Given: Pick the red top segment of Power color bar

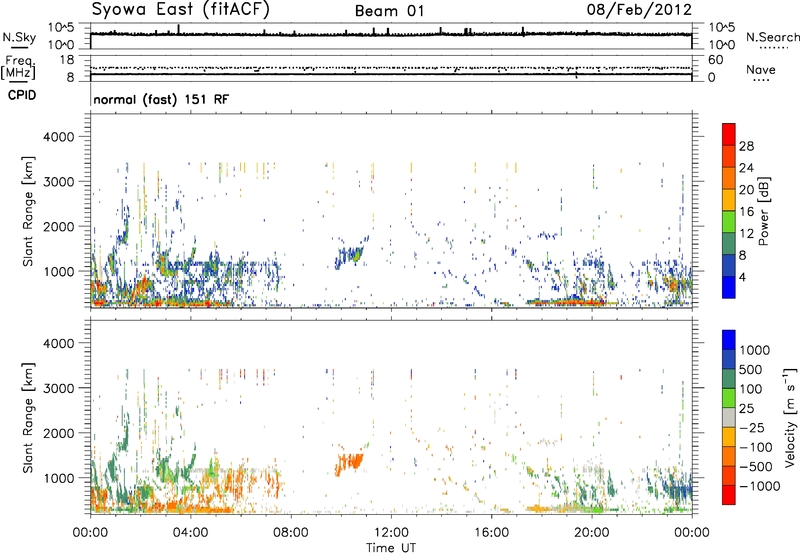Looking at the screenshot, I should coord(729,134).
